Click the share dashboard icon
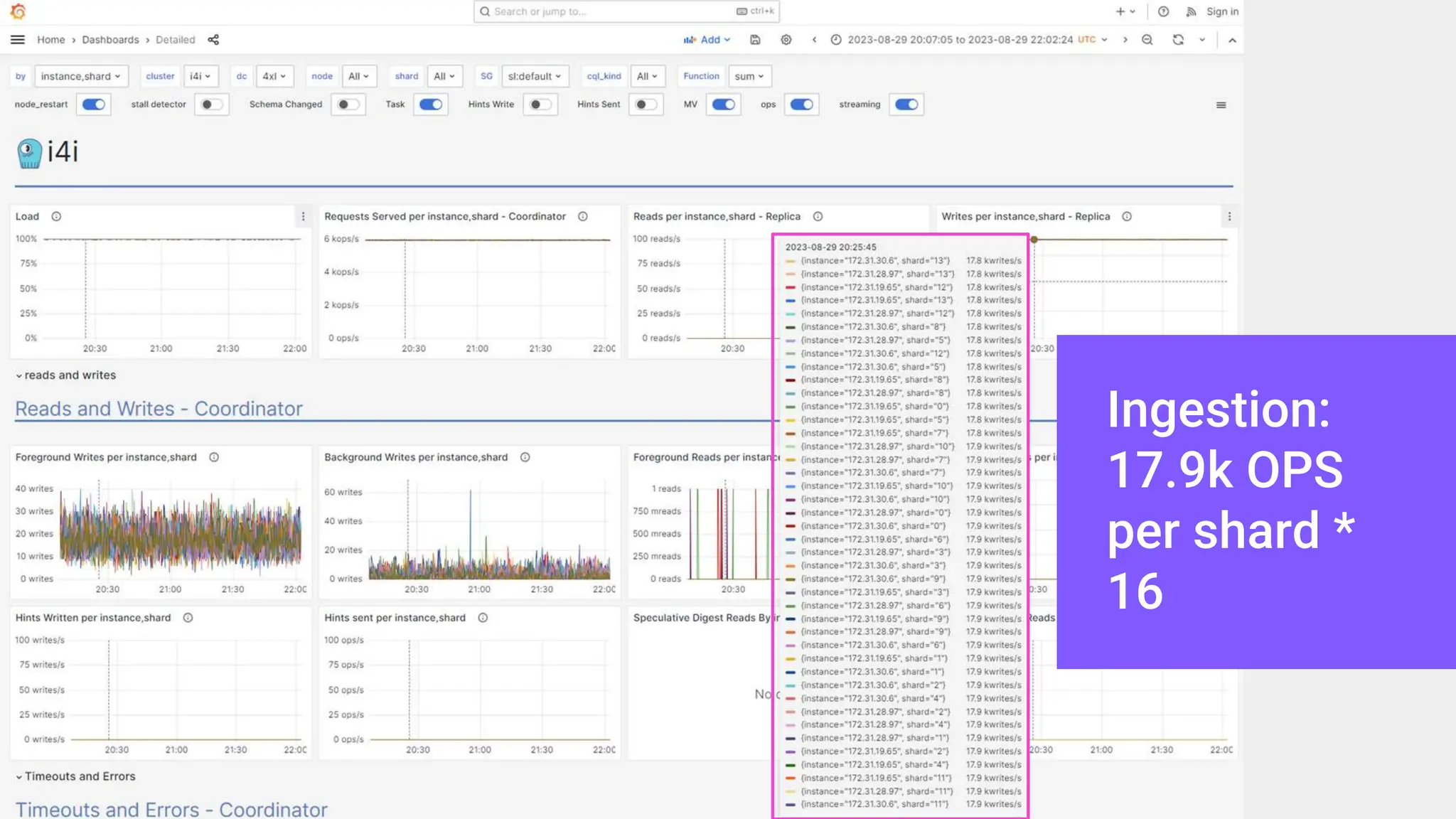Screen dimensions: 1456x819 (213, 40)
